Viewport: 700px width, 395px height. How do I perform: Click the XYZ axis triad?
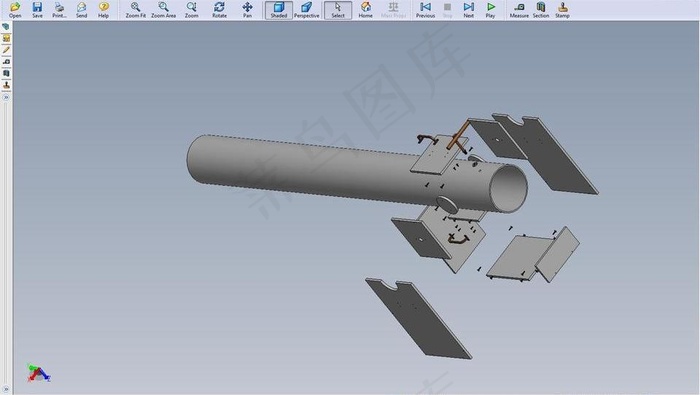(x=38, y=373)
